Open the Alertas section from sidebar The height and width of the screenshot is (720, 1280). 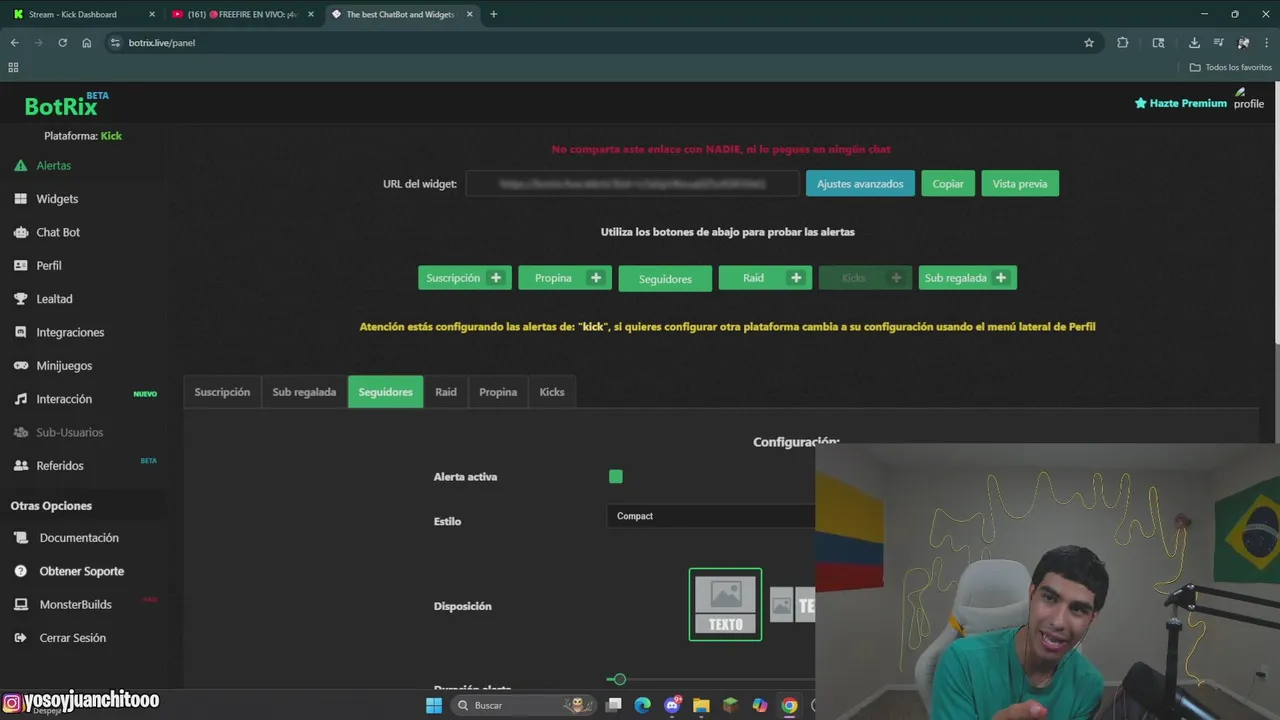[x=53, y=165]
